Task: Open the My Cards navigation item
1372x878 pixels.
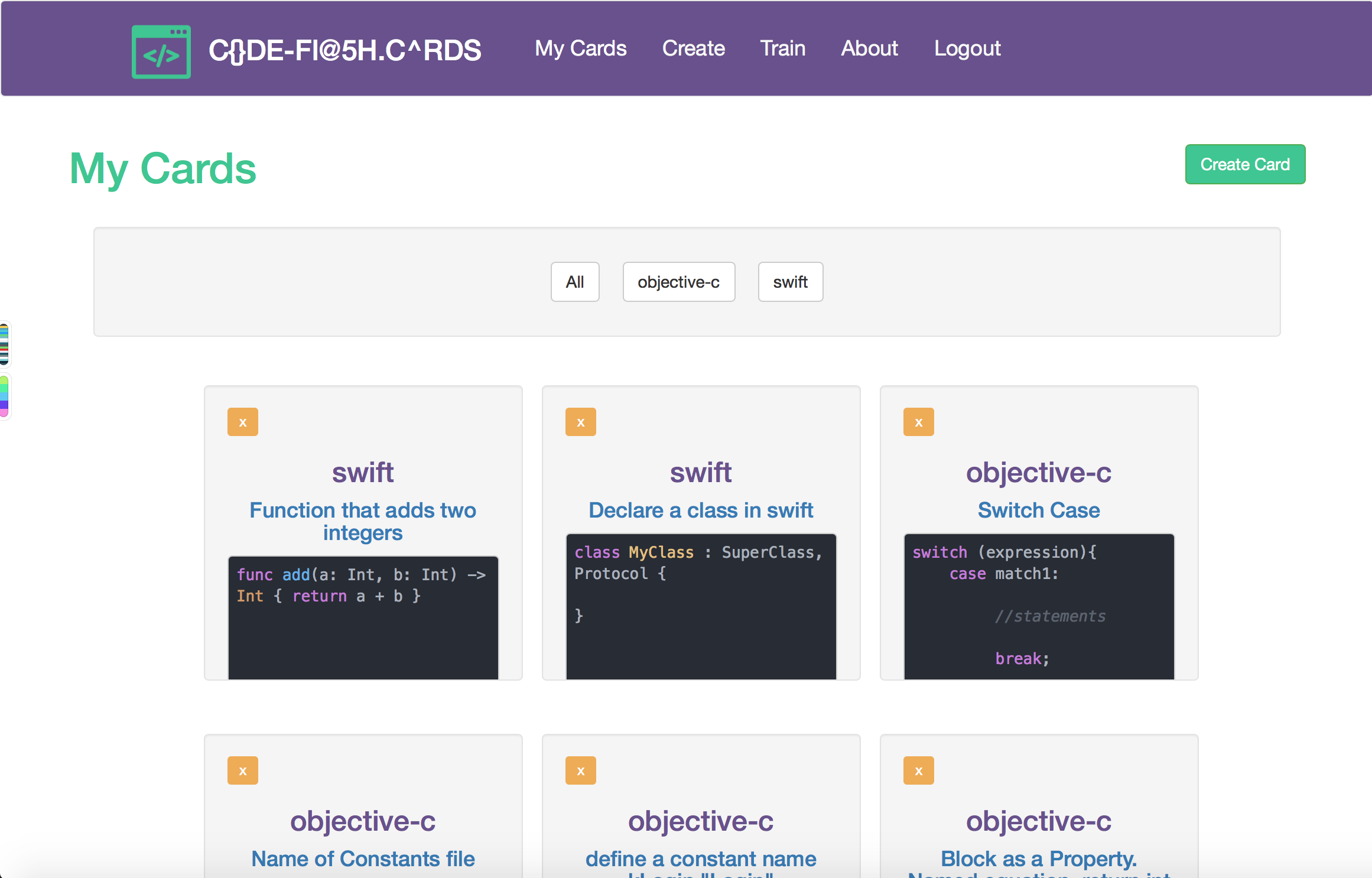Action: coord(580,48)
